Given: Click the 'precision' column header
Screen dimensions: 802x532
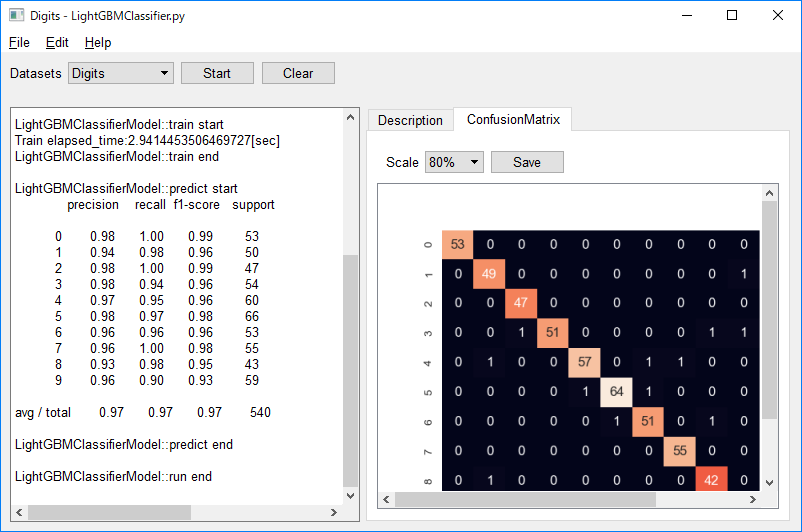Looking at the screenshot, I should pos(93,205).
